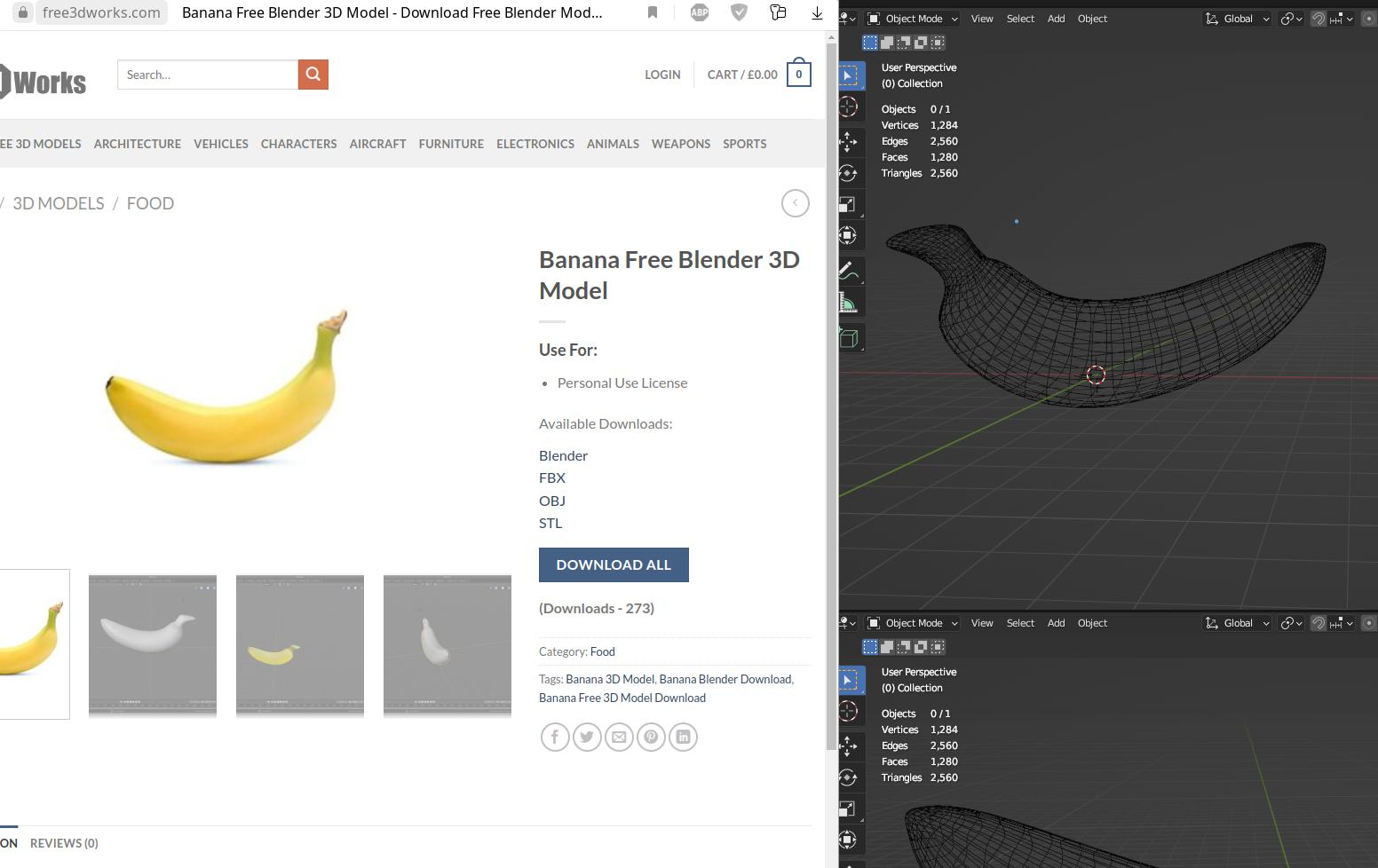Select the Scale tool in lower Blender viewport
This screenshot has height=868, width=1378.
[848, 809]
